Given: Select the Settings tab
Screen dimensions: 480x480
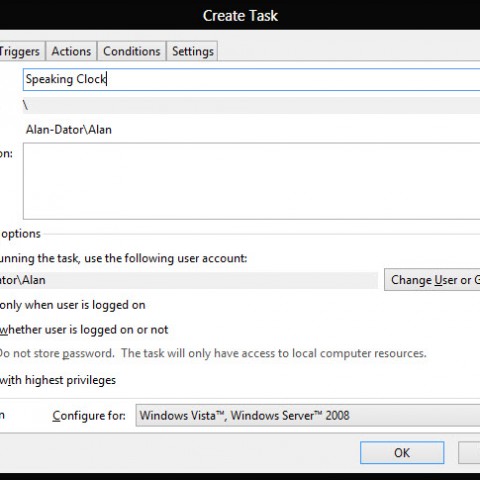Looking at the screenshot, I should [x=193, y=51].
